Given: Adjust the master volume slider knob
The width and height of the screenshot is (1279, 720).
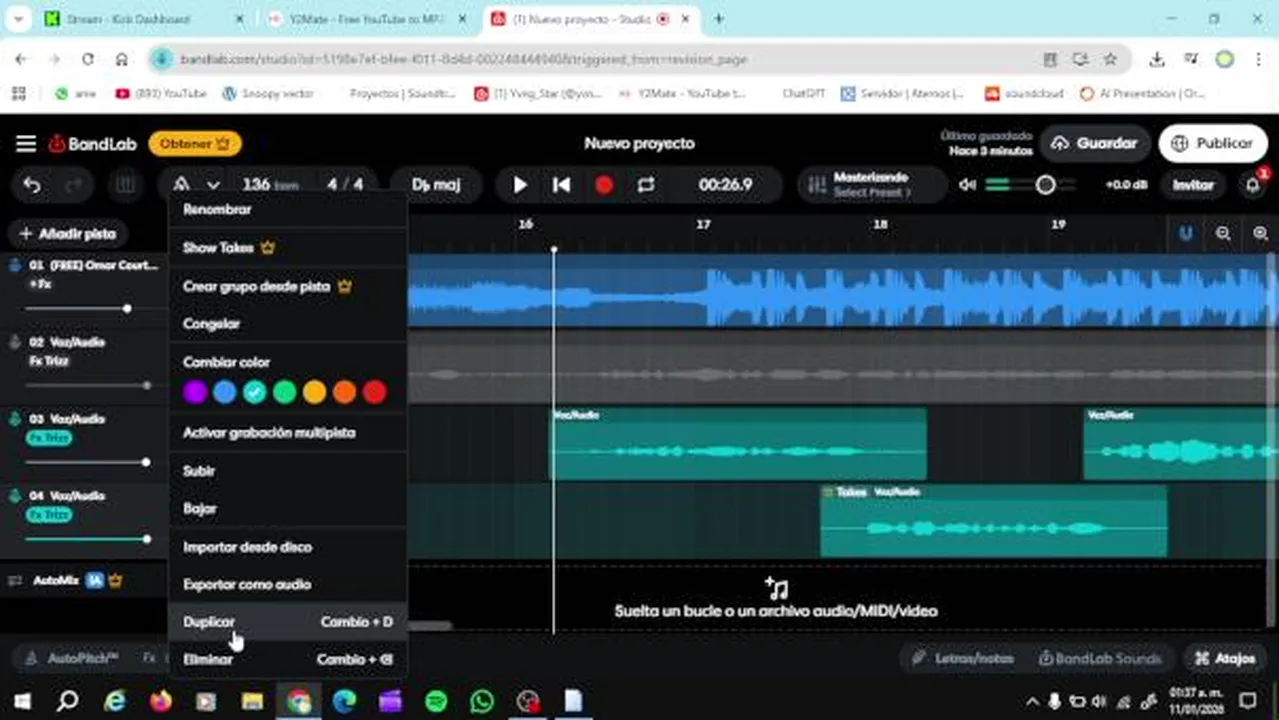Looking at the screenshot, I should click(x=1045, y=185).
